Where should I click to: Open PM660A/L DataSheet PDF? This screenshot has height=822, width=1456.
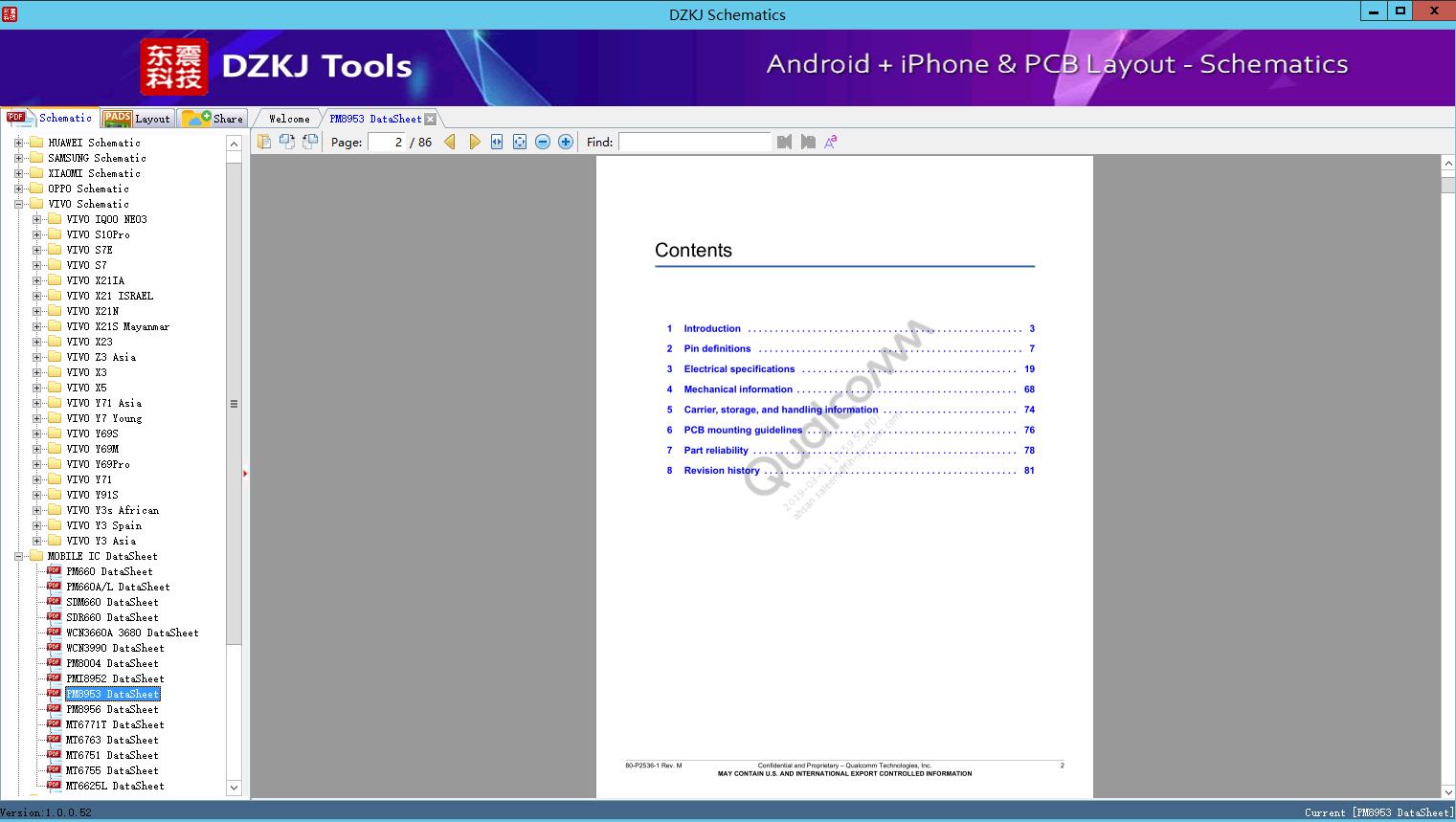coord(118,587)
